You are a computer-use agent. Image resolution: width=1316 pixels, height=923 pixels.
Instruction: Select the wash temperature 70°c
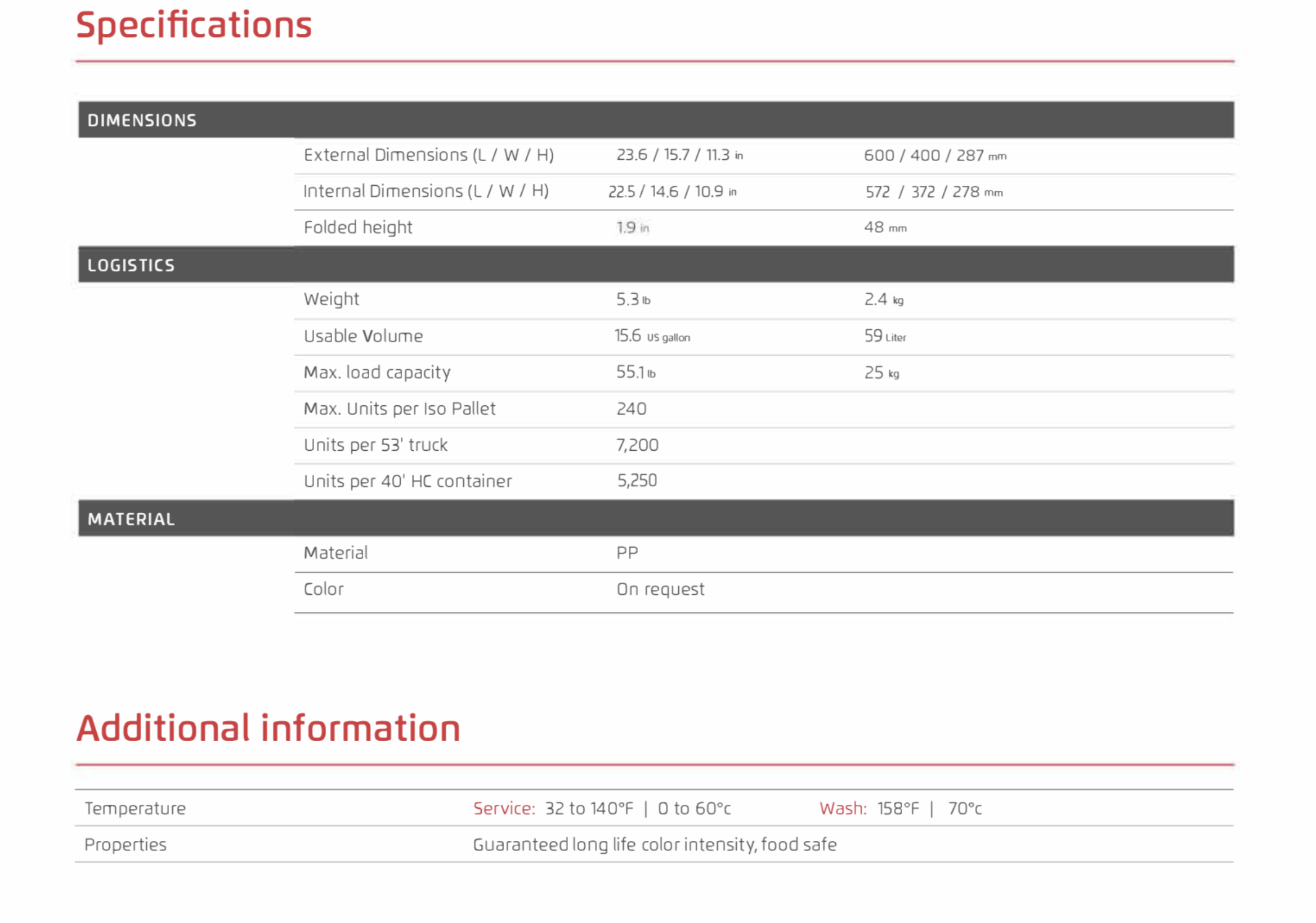pyautogui.click(x=965, y=808)
